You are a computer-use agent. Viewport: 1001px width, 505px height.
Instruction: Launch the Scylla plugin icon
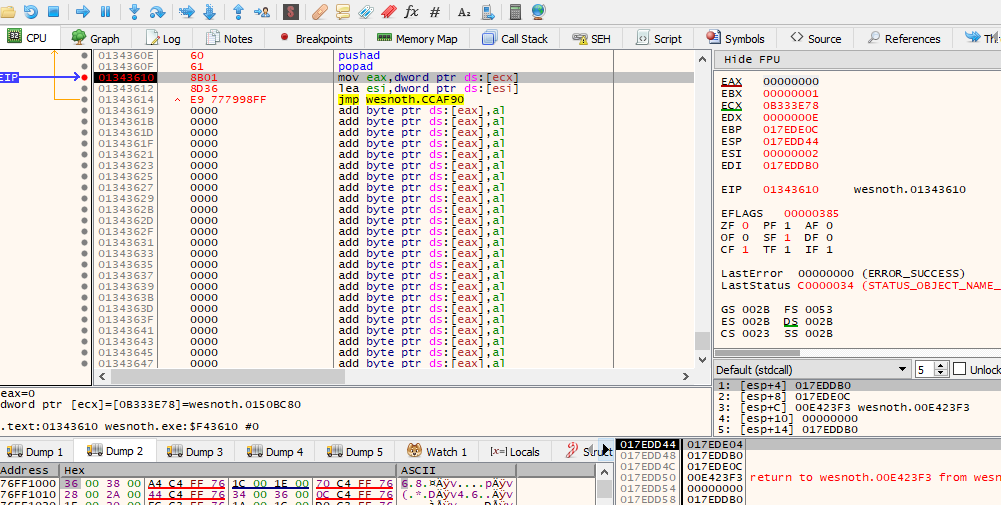290,11
